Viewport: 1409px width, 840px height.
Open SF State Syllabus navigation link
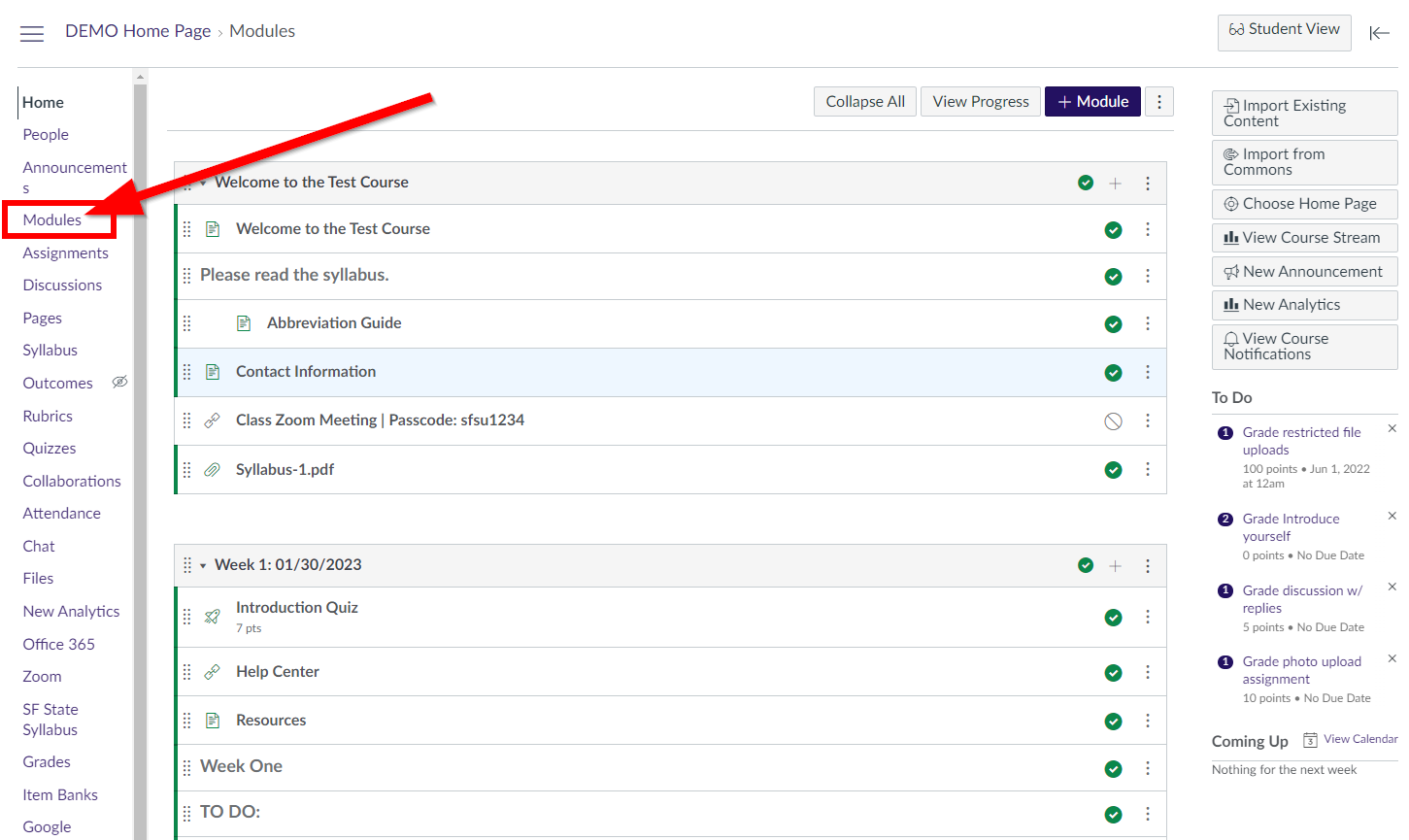50,720
